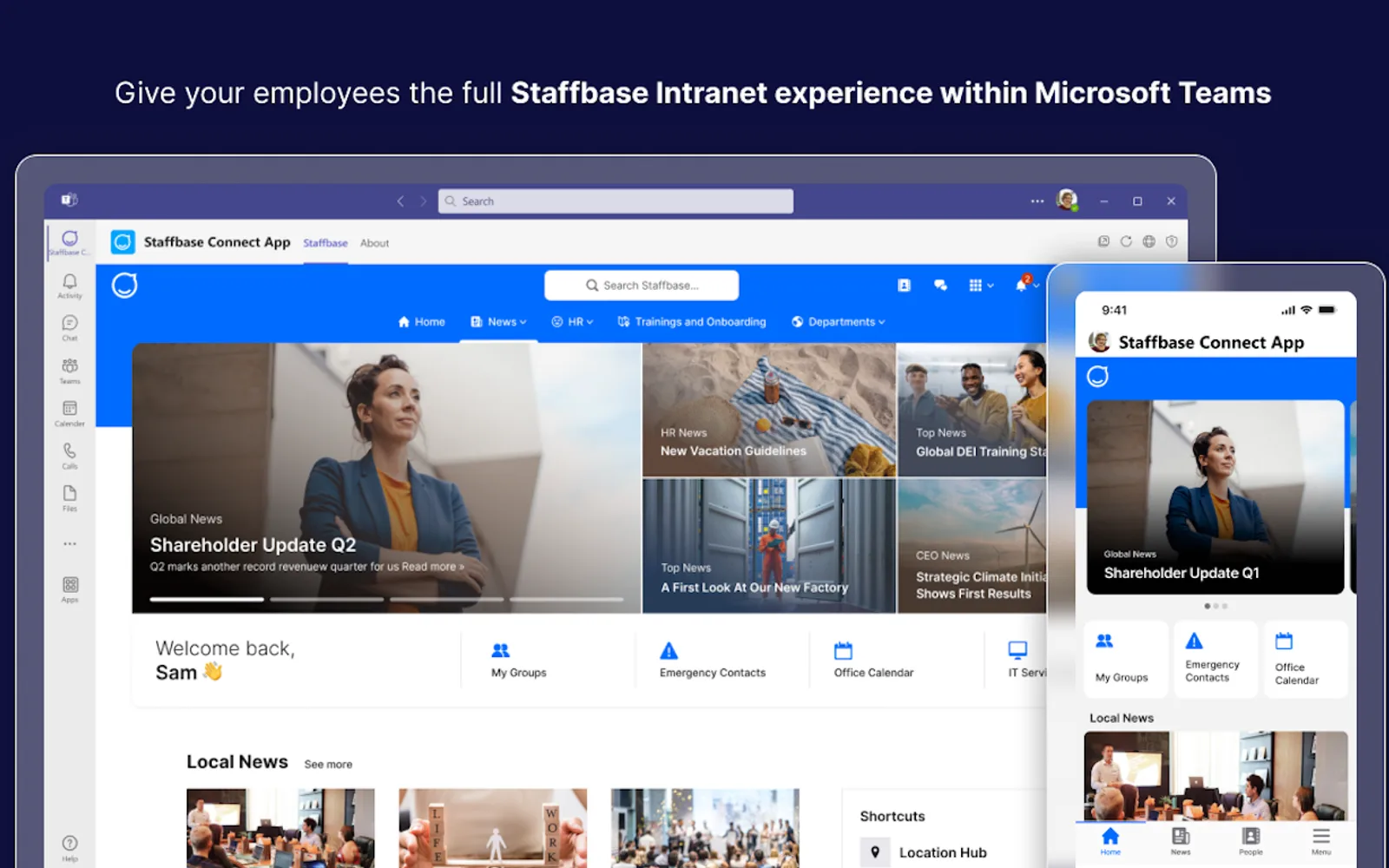Open Staffbase chat bubbles icon

pyautogui.click(x=940, y=285)
